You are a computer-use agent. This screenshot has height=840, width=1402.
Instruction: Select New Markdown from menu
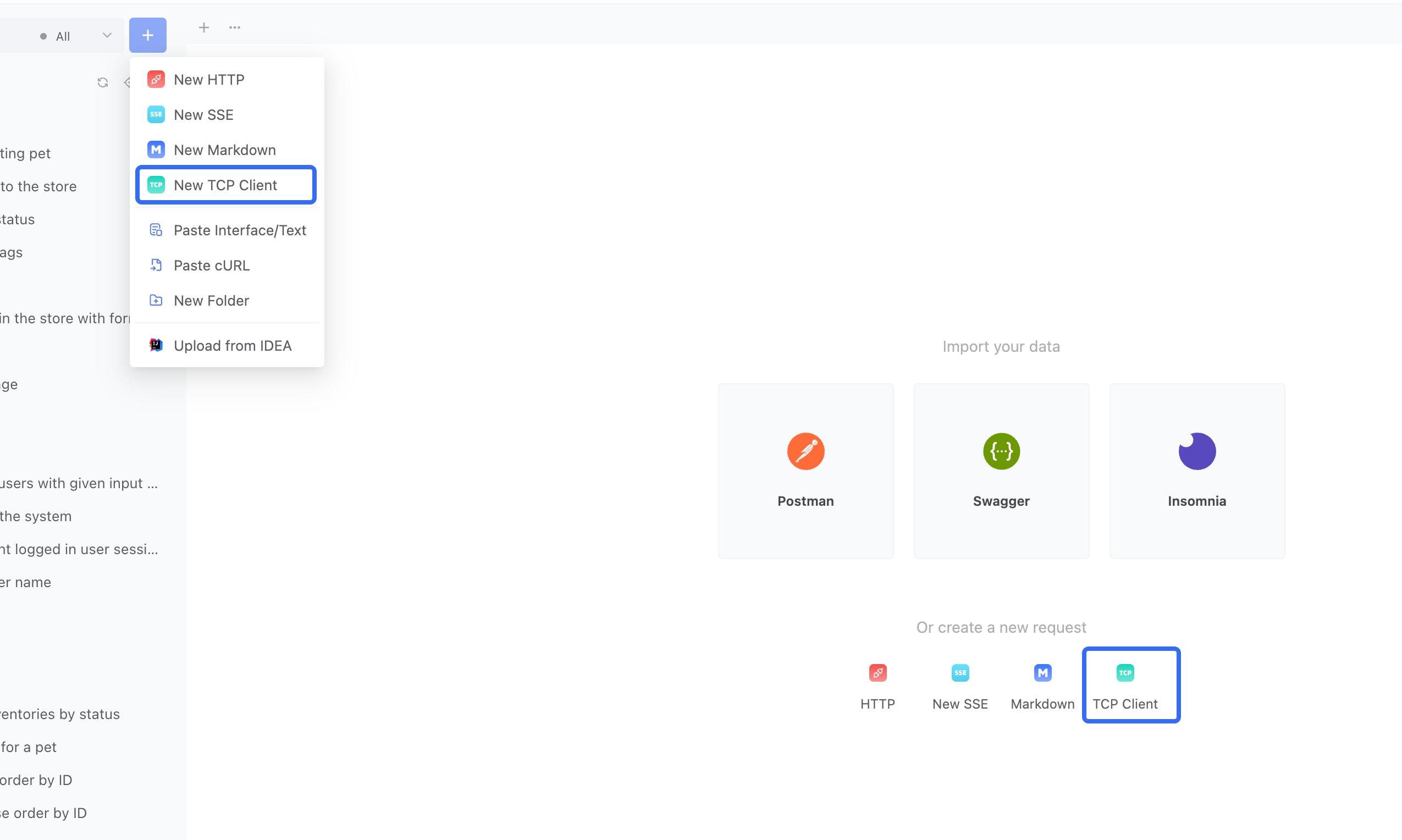coord(225,150)
